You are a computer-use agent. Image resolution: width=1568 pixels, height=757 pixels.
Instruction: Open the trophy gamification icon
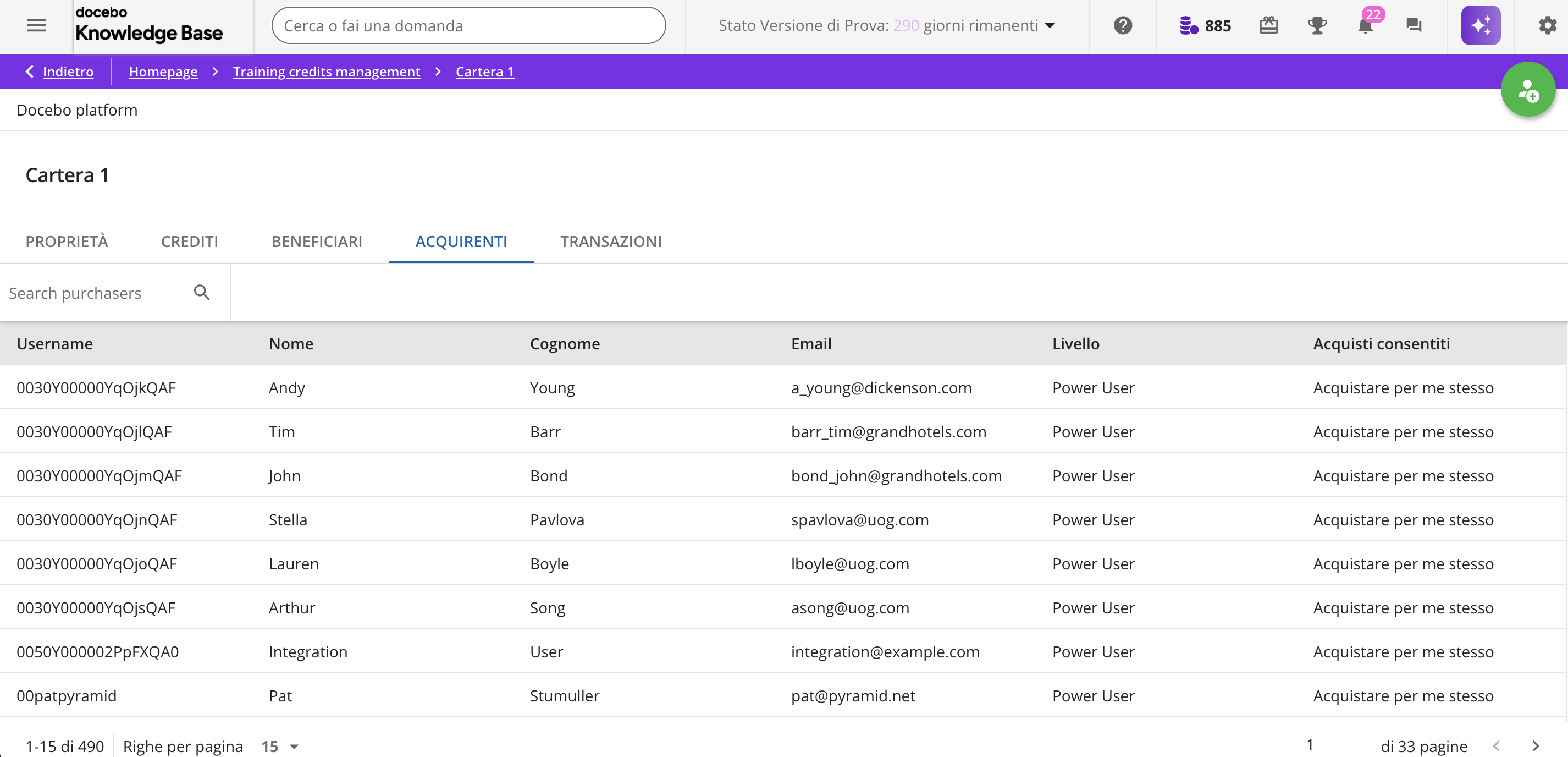1317,25
